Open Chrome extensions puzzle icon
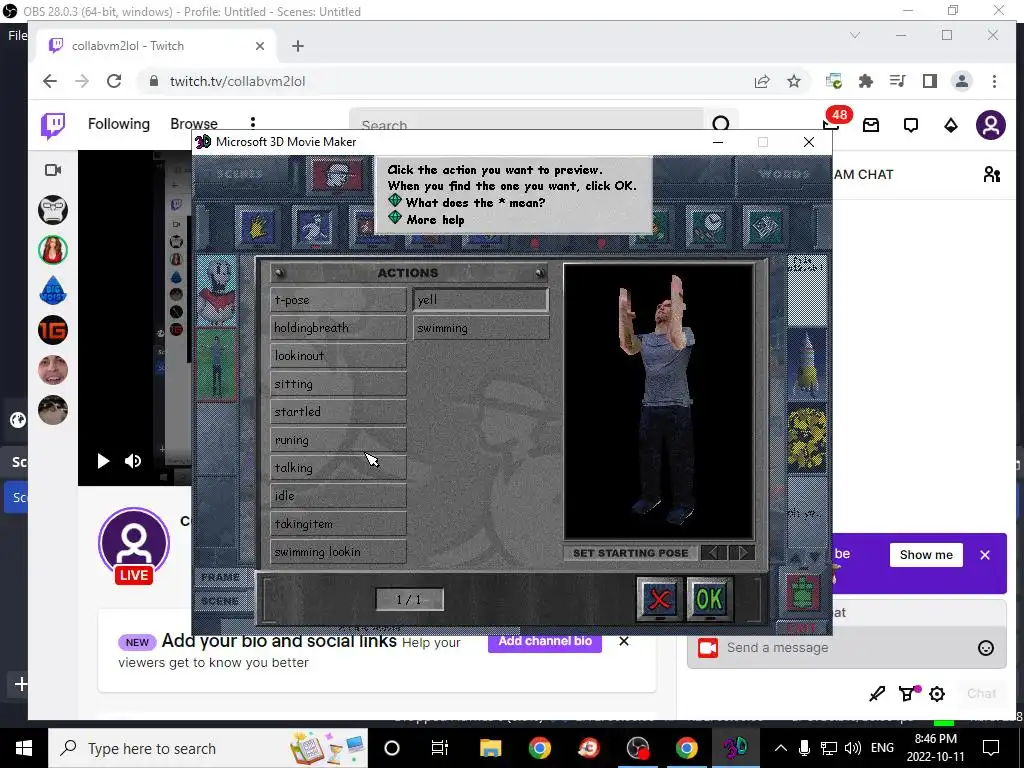1024x768 pixels. [x=866, y=81]
